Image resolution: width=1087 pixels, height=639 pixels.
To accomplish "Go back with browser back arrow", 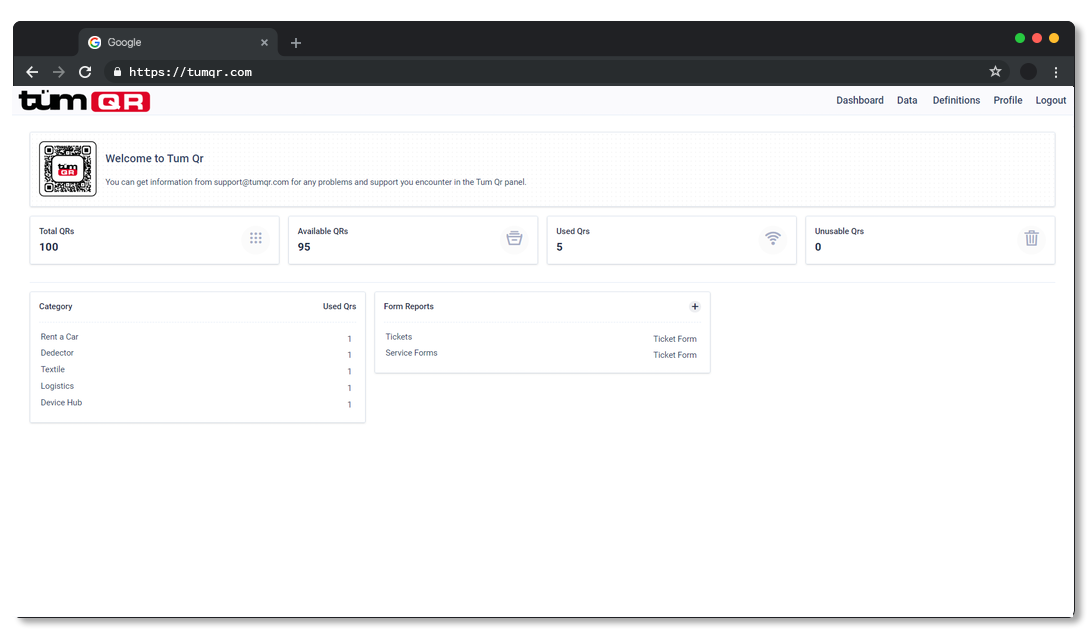I will pos(32,72).
